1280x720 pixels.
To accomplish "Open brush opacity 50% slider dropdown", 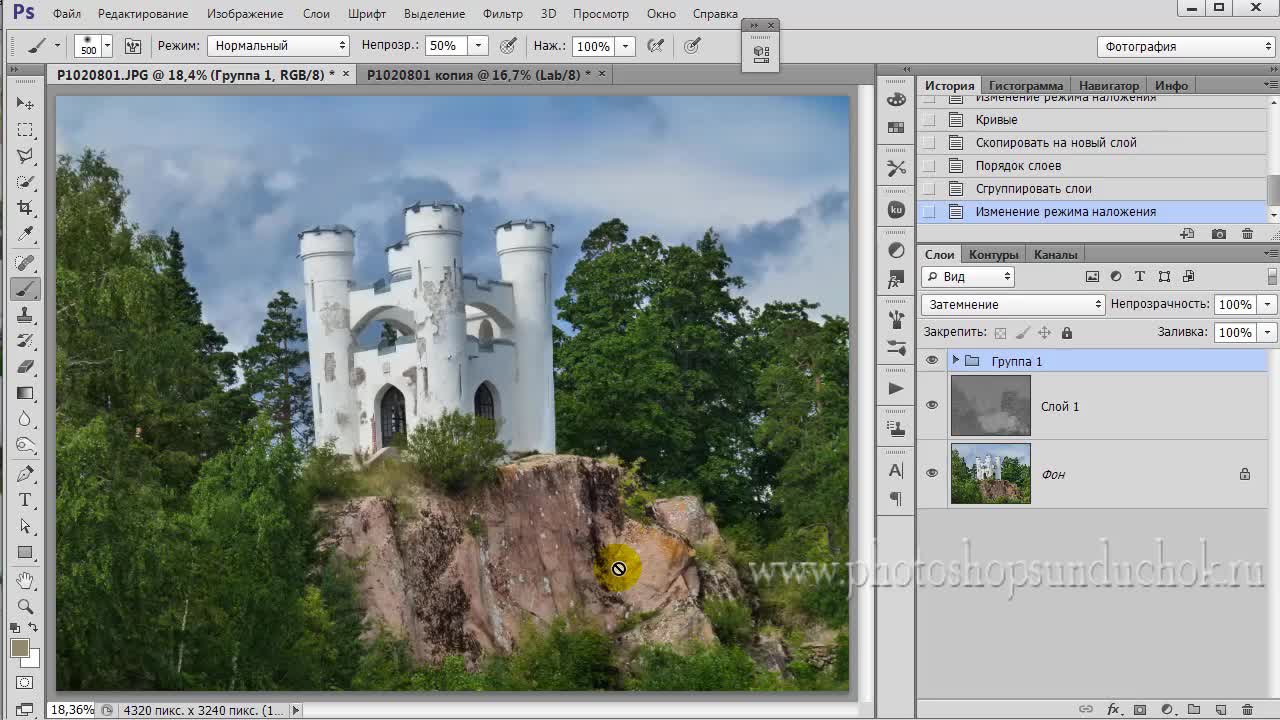I will click(478, 45).
